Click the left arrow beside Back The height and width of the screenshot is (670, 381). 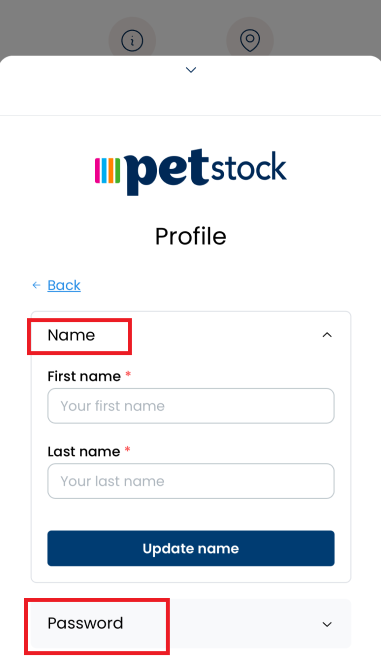tap(36, 285)
